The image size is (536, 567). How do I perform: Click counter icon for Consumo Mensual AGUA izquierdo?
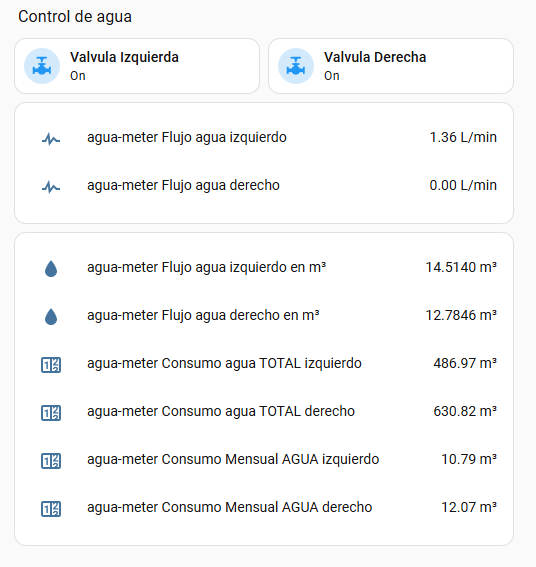click(51, 461)
